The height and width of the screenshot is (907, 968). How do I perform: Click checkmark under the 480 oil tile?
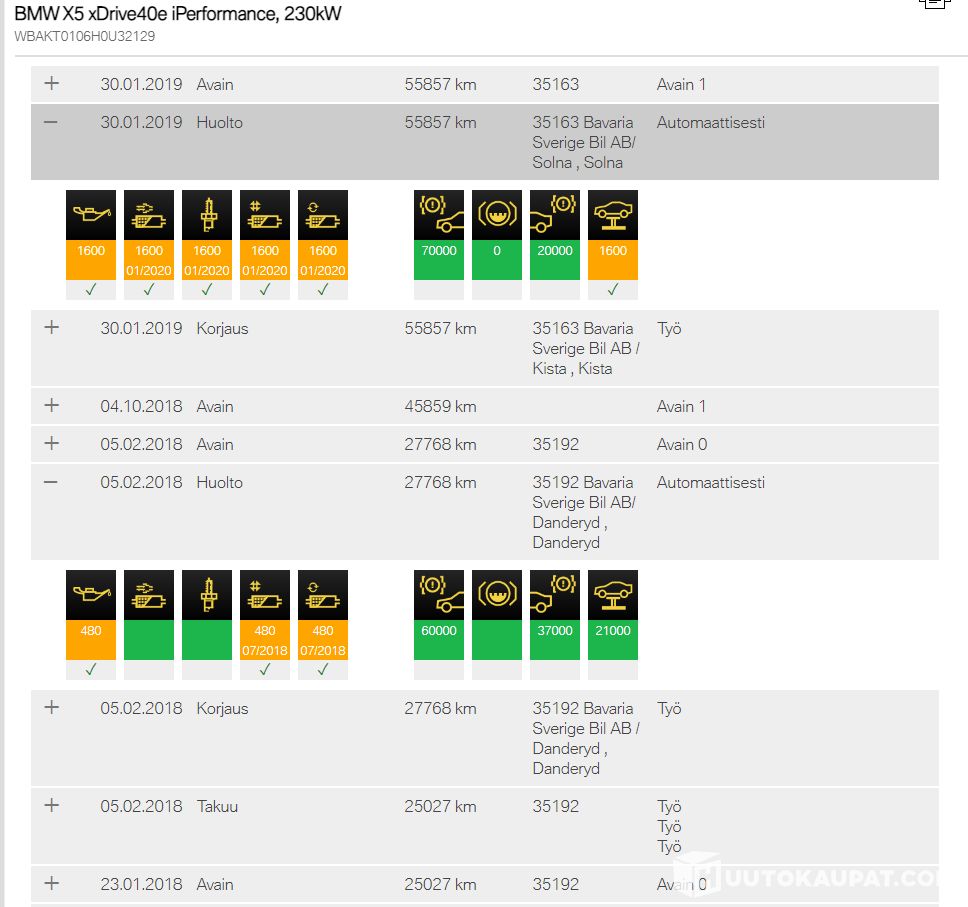91,669
